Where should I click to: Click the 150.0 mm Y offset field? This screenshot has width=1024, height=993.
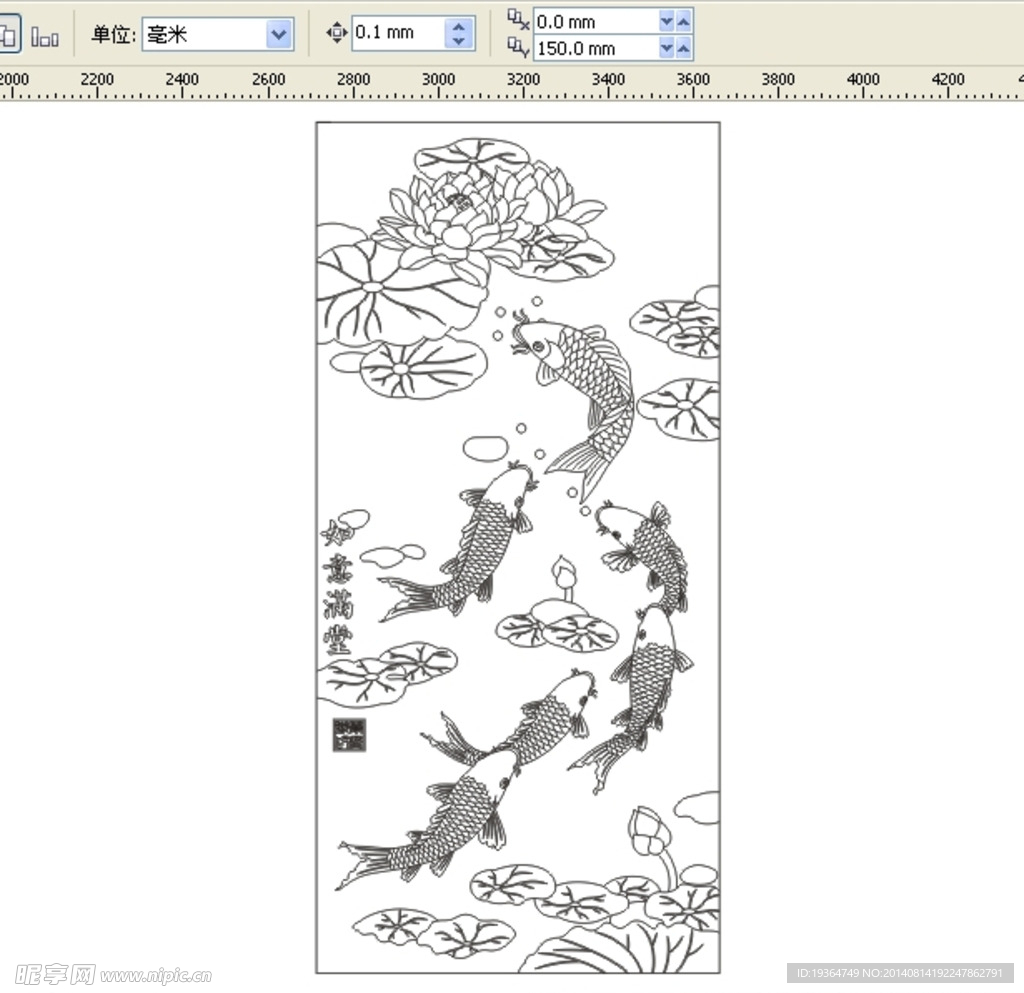(x=594, y=48)
